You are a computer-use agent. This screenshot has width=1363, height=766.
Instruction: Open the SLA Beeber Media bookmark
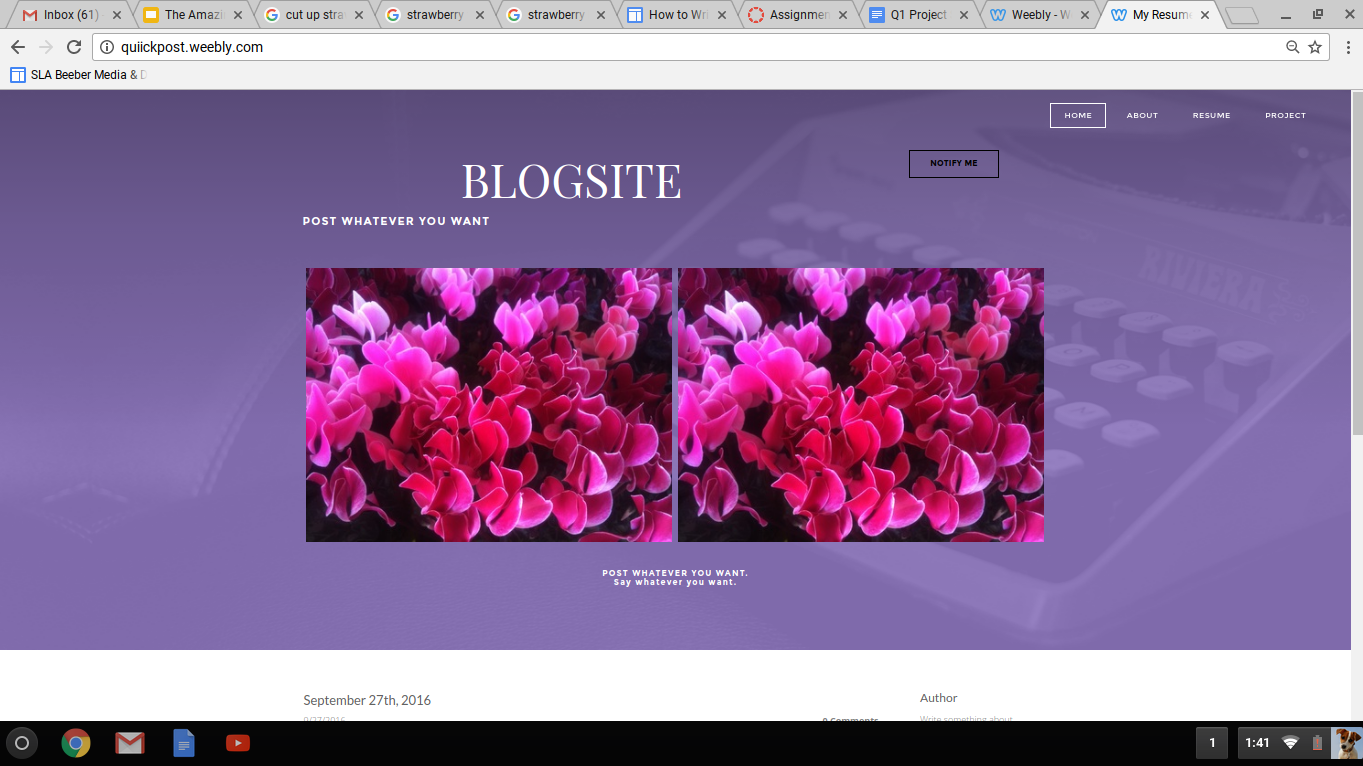(x=78, y=74)
